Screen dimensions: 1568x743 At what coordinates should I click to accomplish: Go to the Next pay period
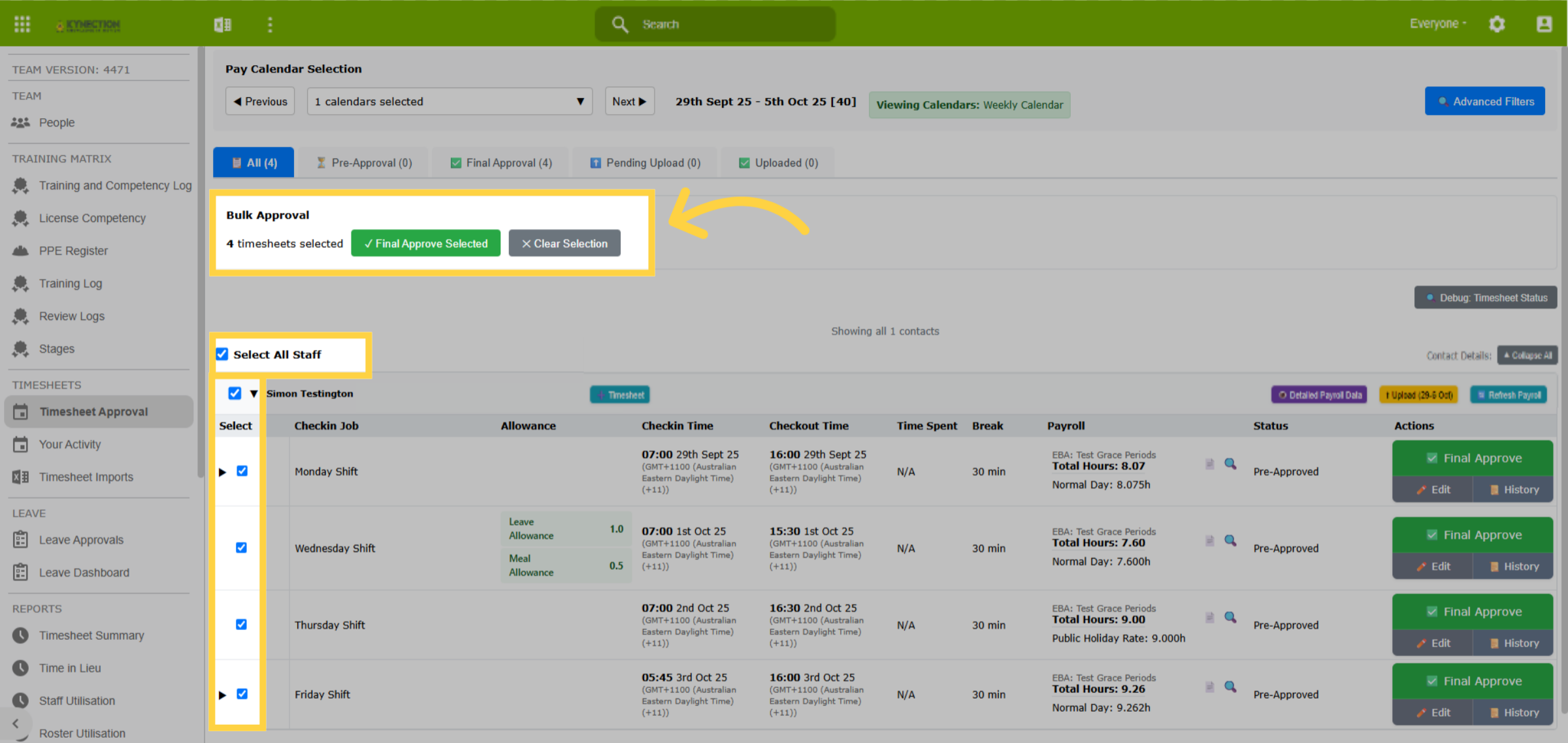tap(630, 101)
